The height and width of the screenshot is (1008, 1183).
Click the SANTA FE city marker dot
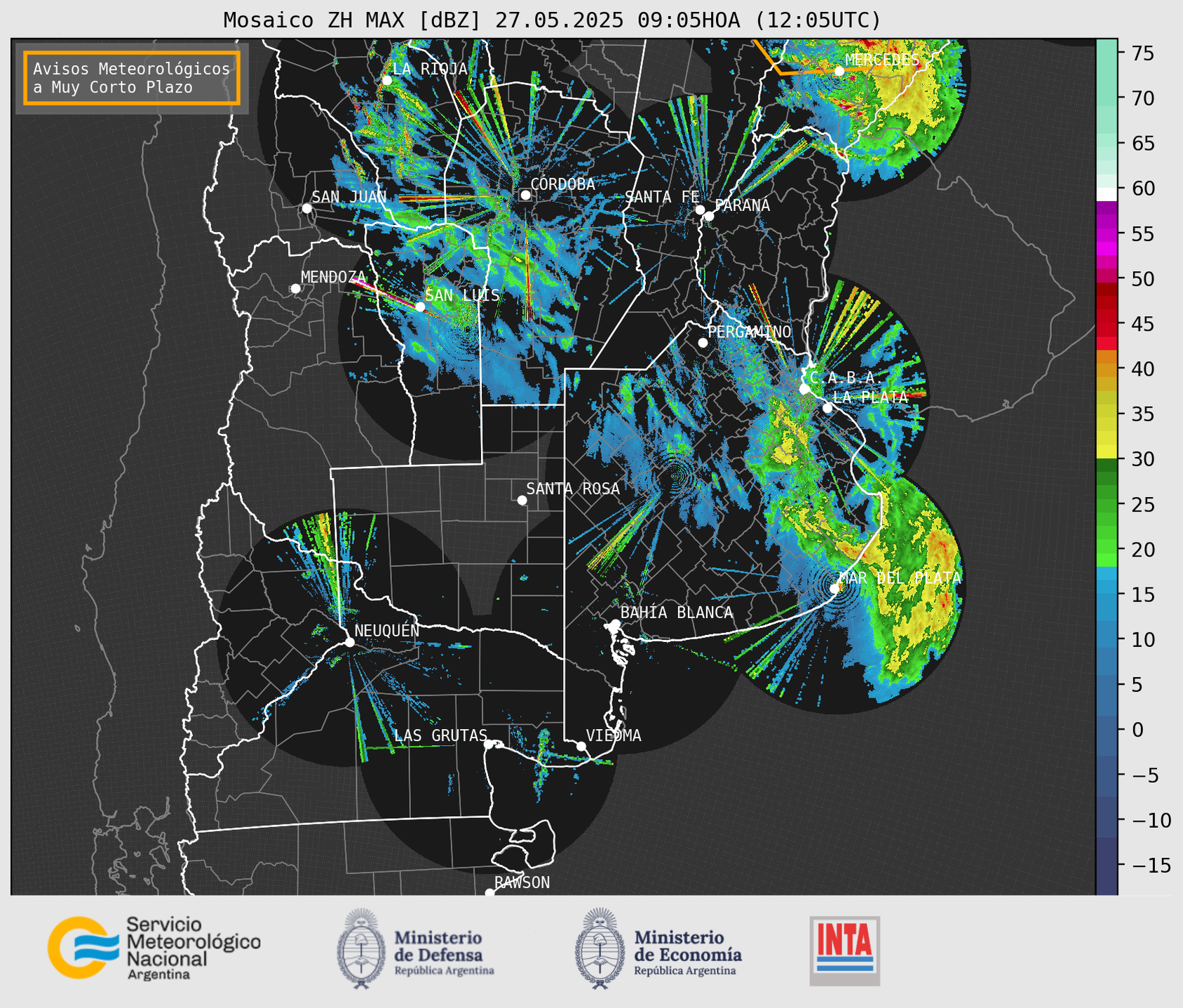700,210
